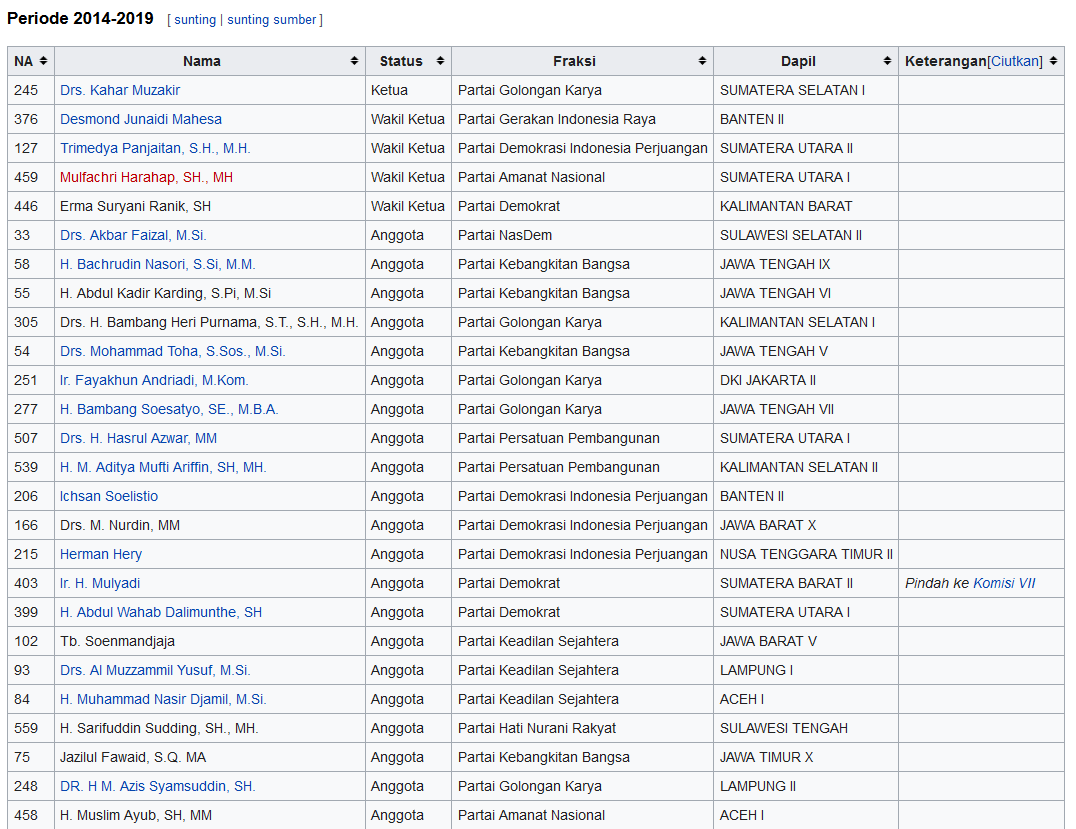Open H. Bambang Soesatyo, SE., M.B.A. link
Image resolution: width=1076 pixels, height=829 pixels.
point(169,409)
